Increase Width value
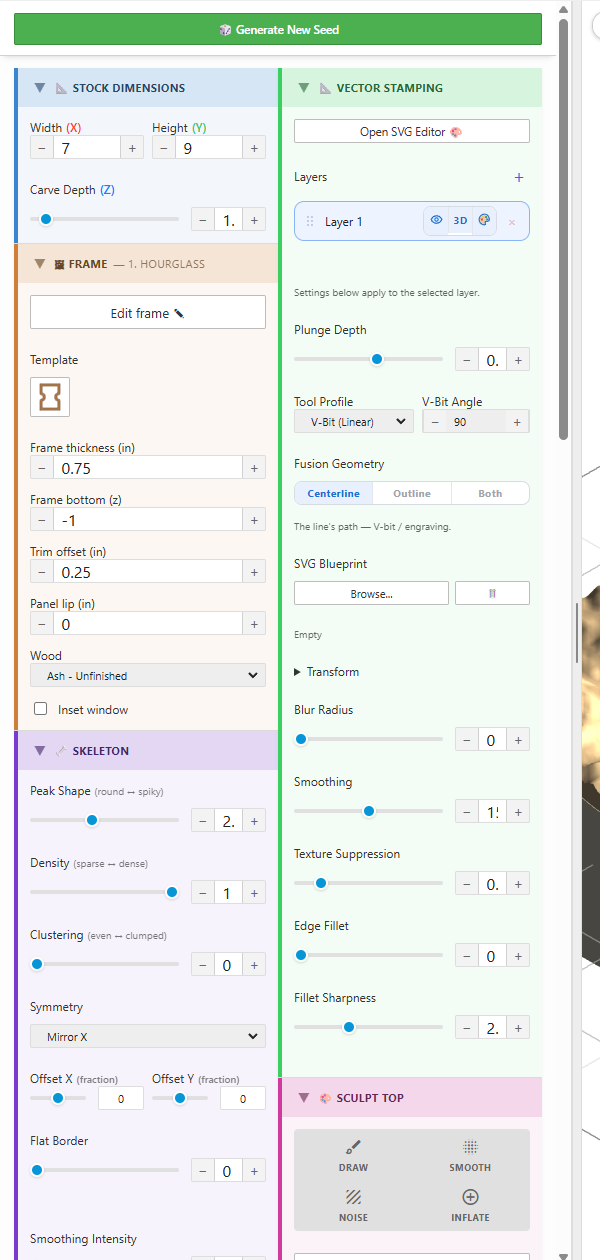 (132, 147)
